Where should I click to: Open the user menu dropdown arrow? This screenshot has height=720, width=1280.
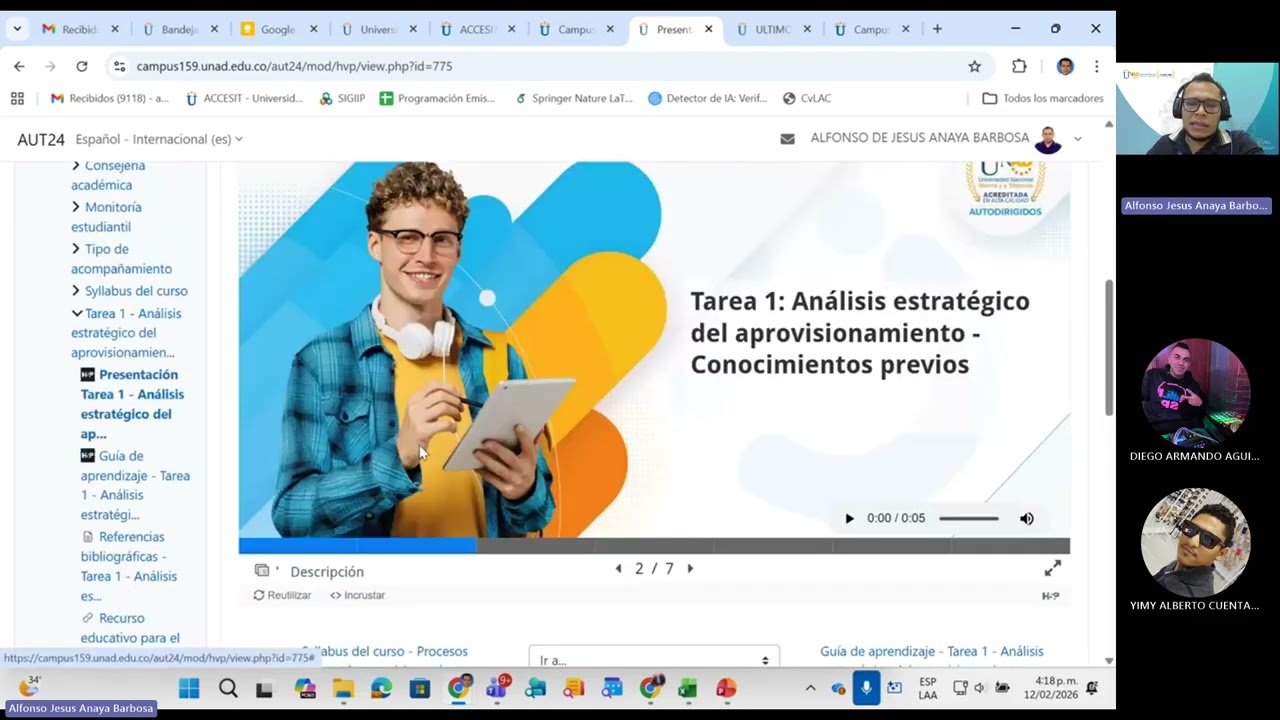coord(1078,139)
